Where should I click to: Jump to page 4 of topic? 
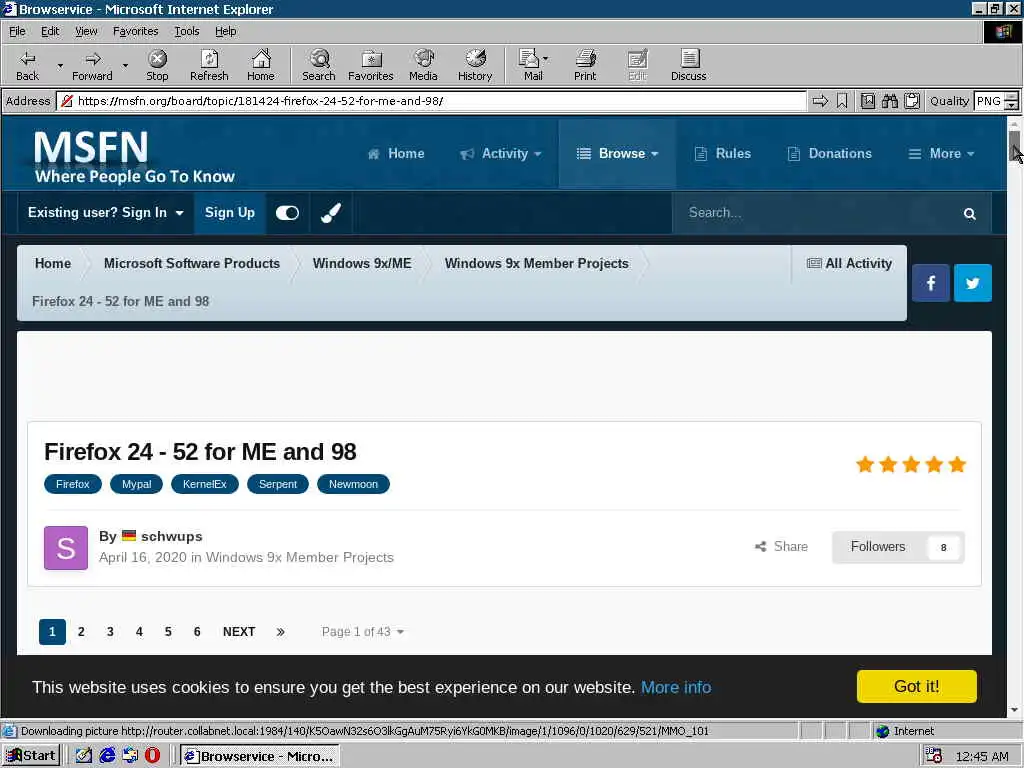[139, 632]
